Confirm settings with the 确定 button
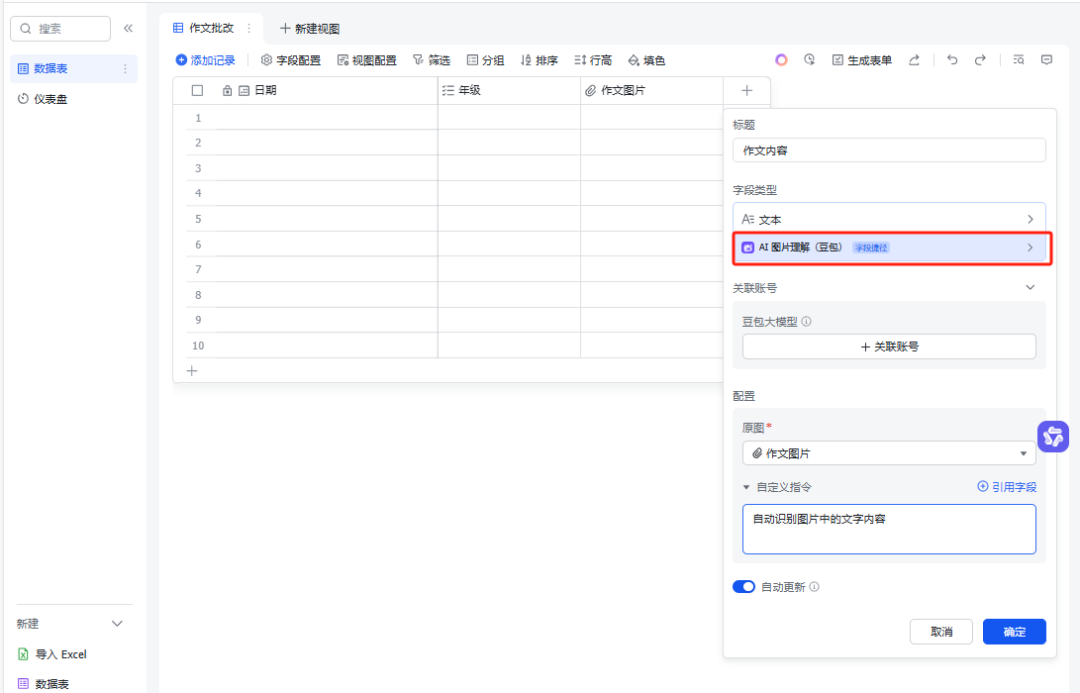This screenshot has width=1080, height=693. tap(1013, 631)
